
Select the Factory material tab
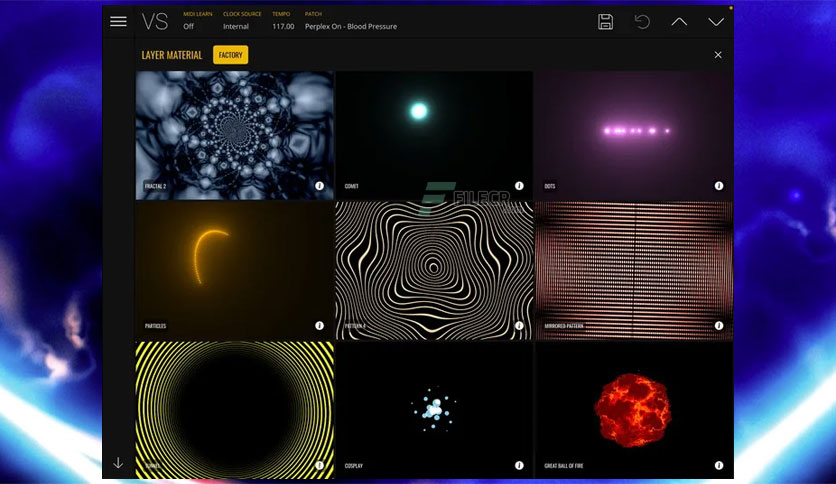(230, 55)
